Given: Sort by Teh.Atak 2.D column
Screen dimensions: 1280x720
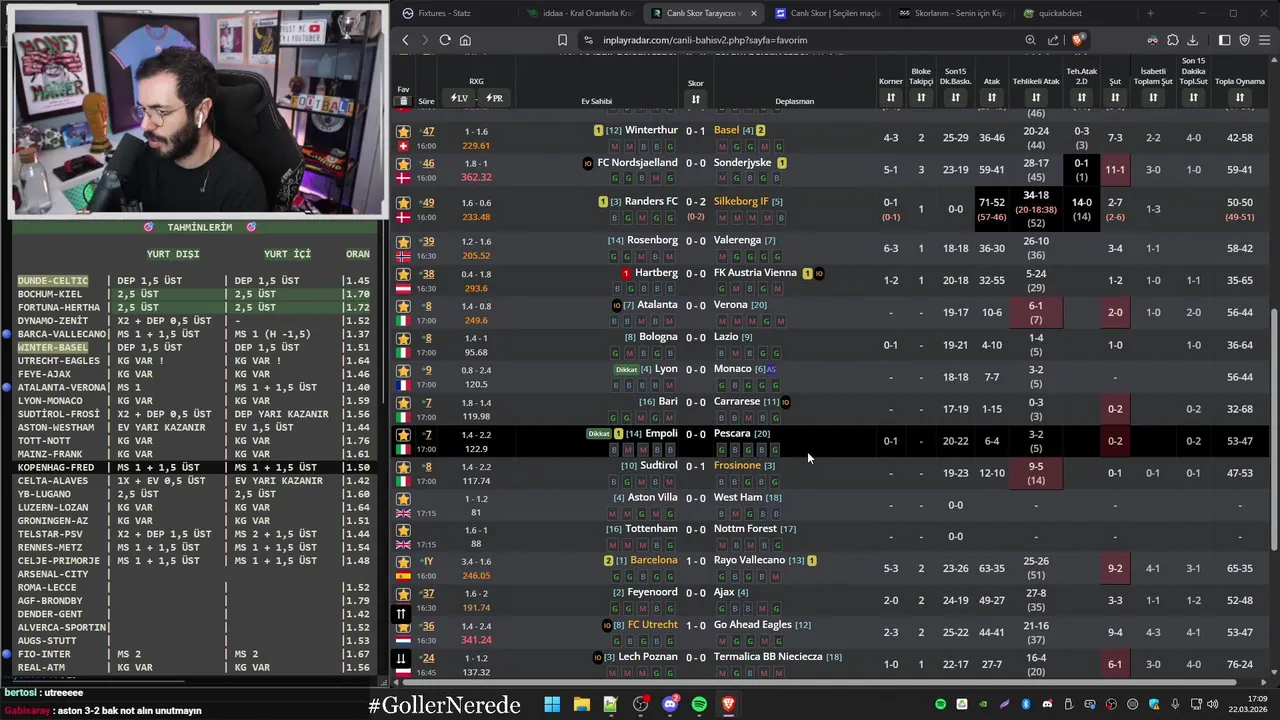Looking at the screenshot, I should tap(1081, 97).
